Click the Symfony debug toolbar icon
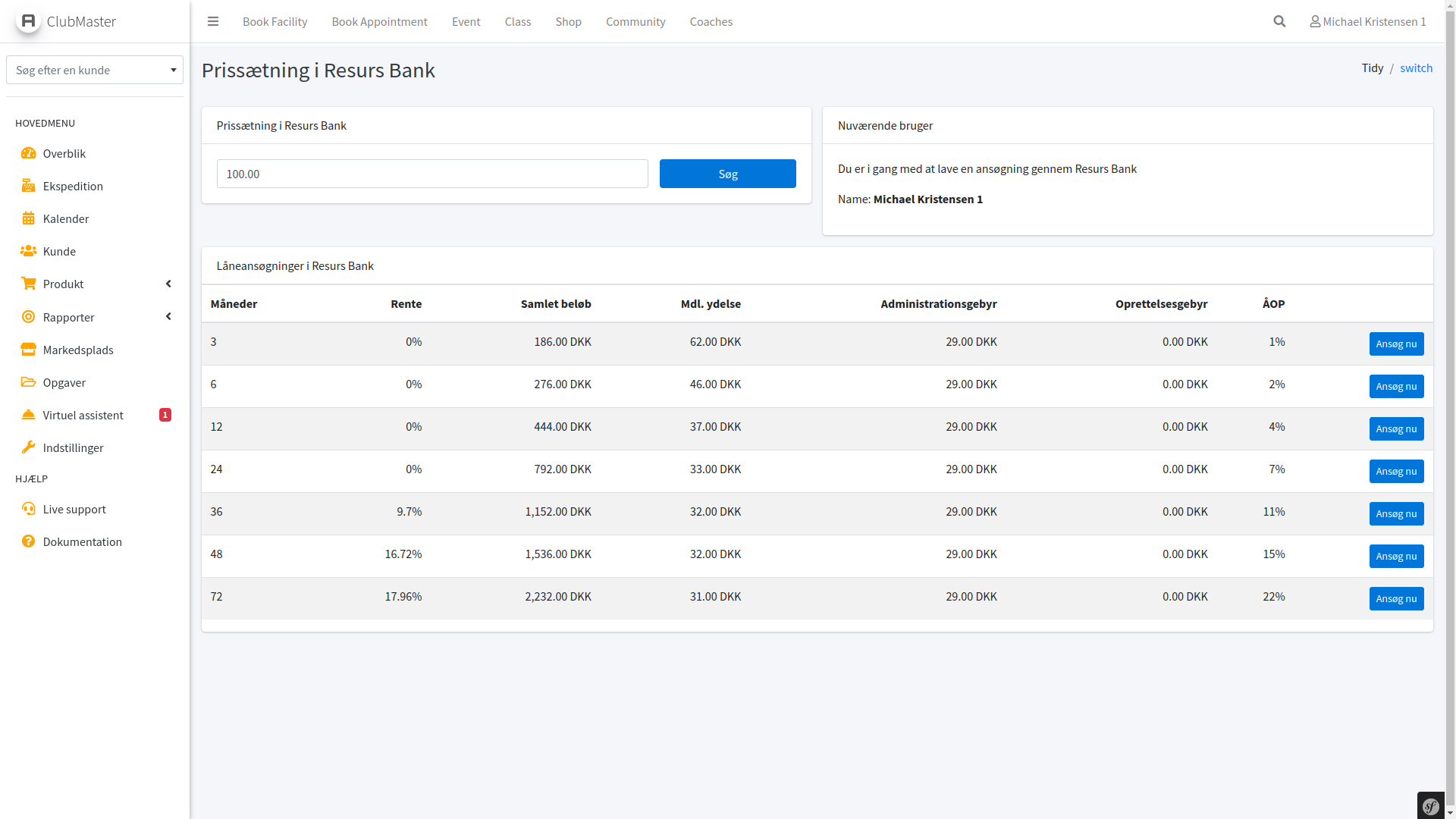 tap(1430, 806)
